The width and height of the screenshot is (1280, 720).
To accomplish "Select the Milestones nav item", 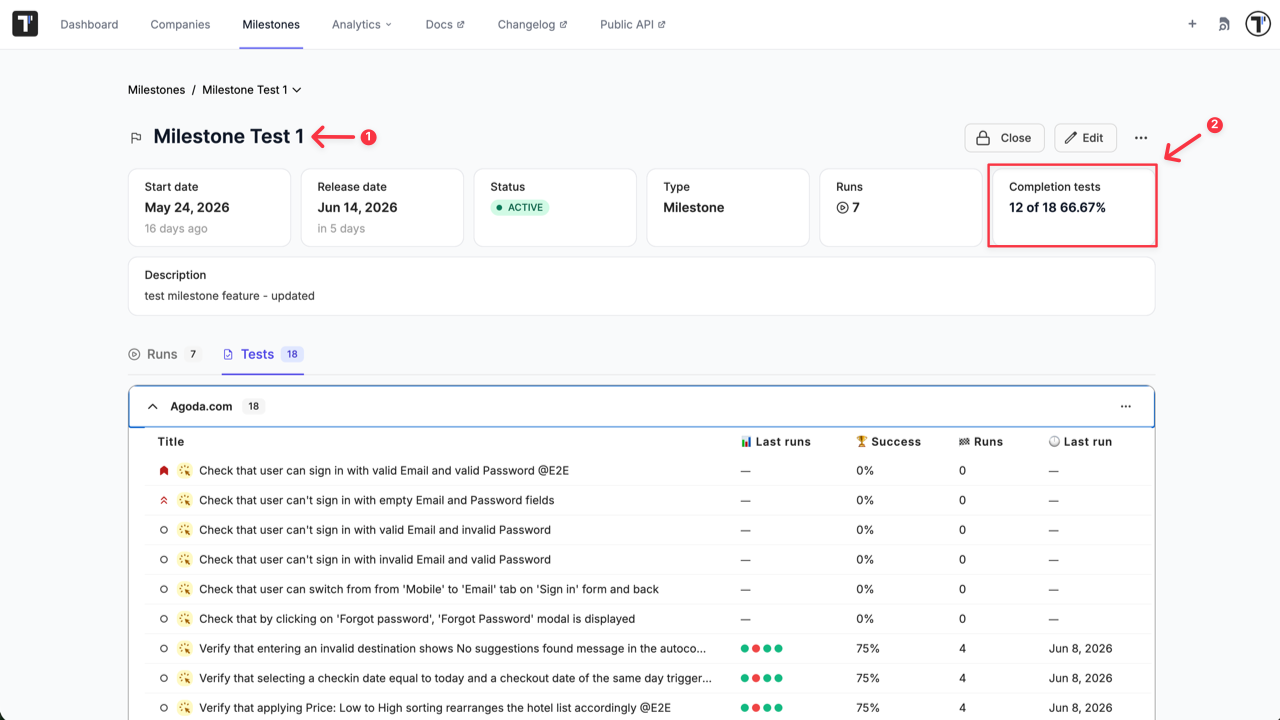I will click(x=271, y=24).
